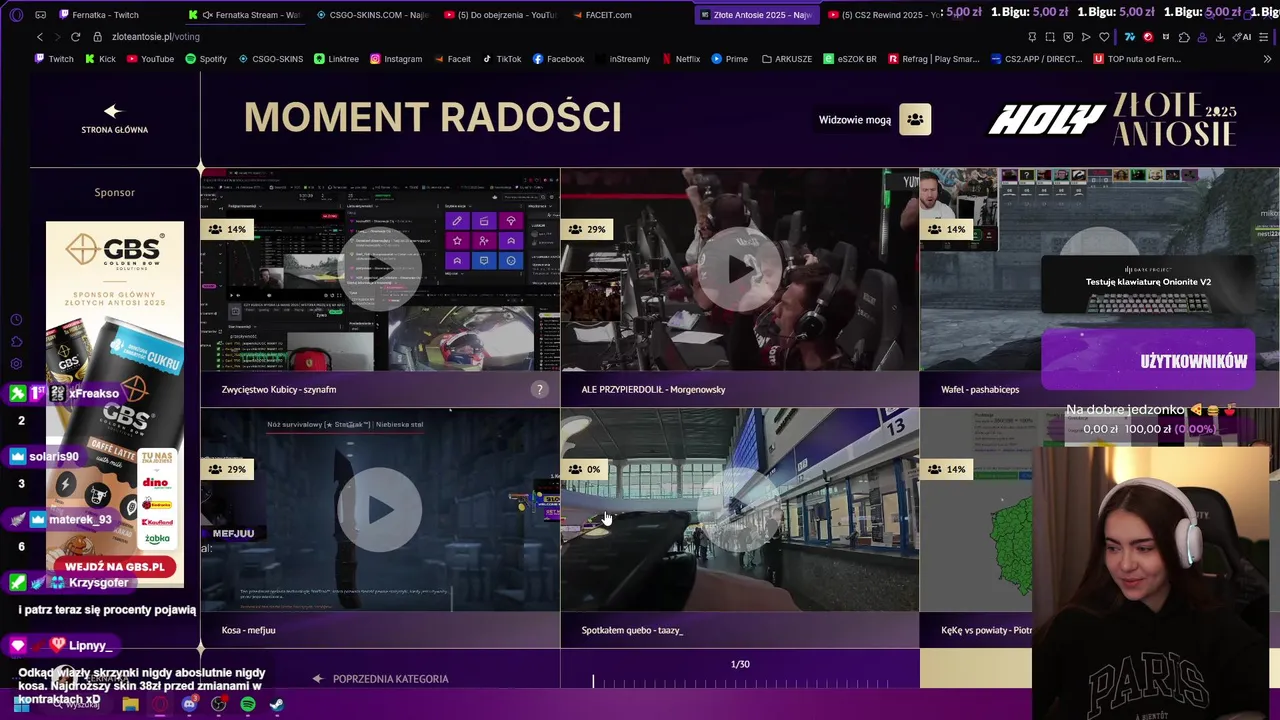Open the ARKUSZE bookmark folder

787,59
